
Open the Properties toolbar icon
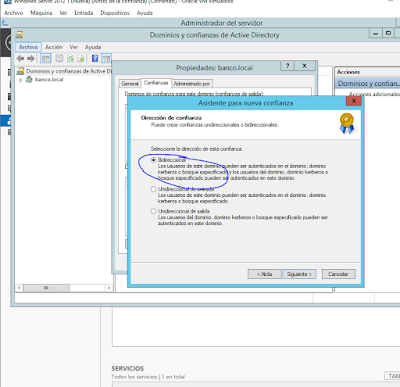59,59
